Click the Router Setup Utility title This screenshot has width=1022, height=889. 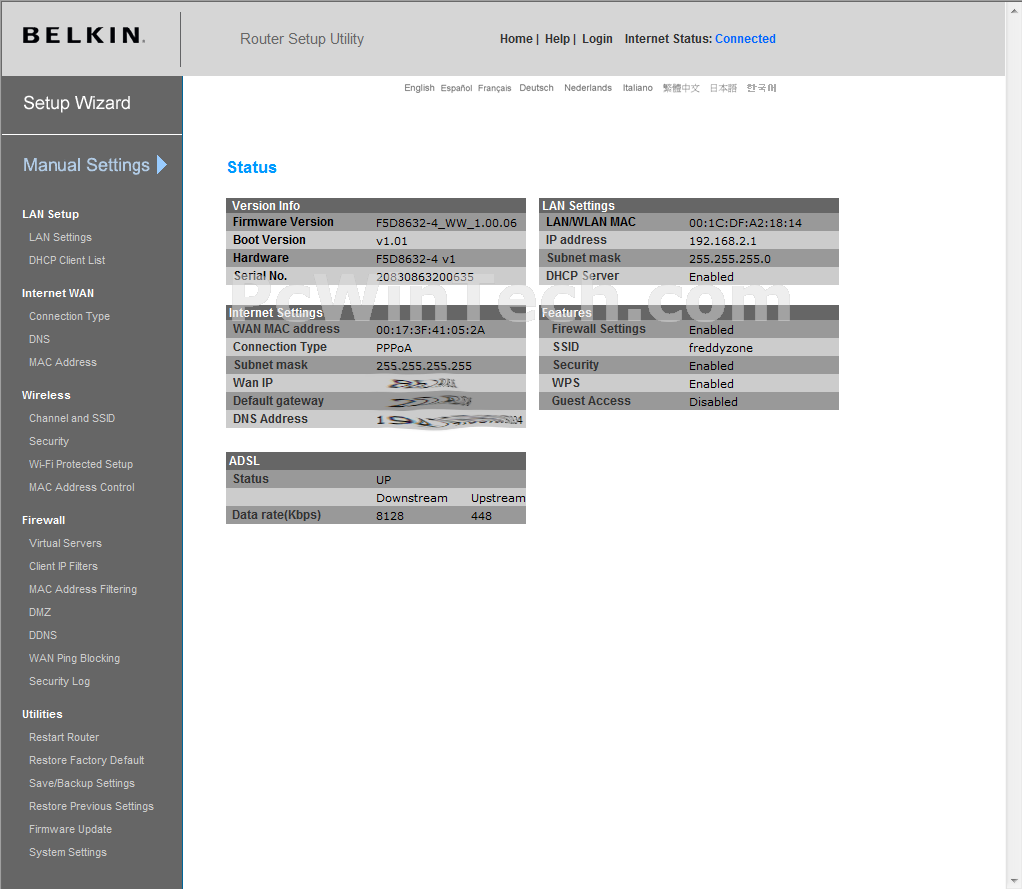302,39
